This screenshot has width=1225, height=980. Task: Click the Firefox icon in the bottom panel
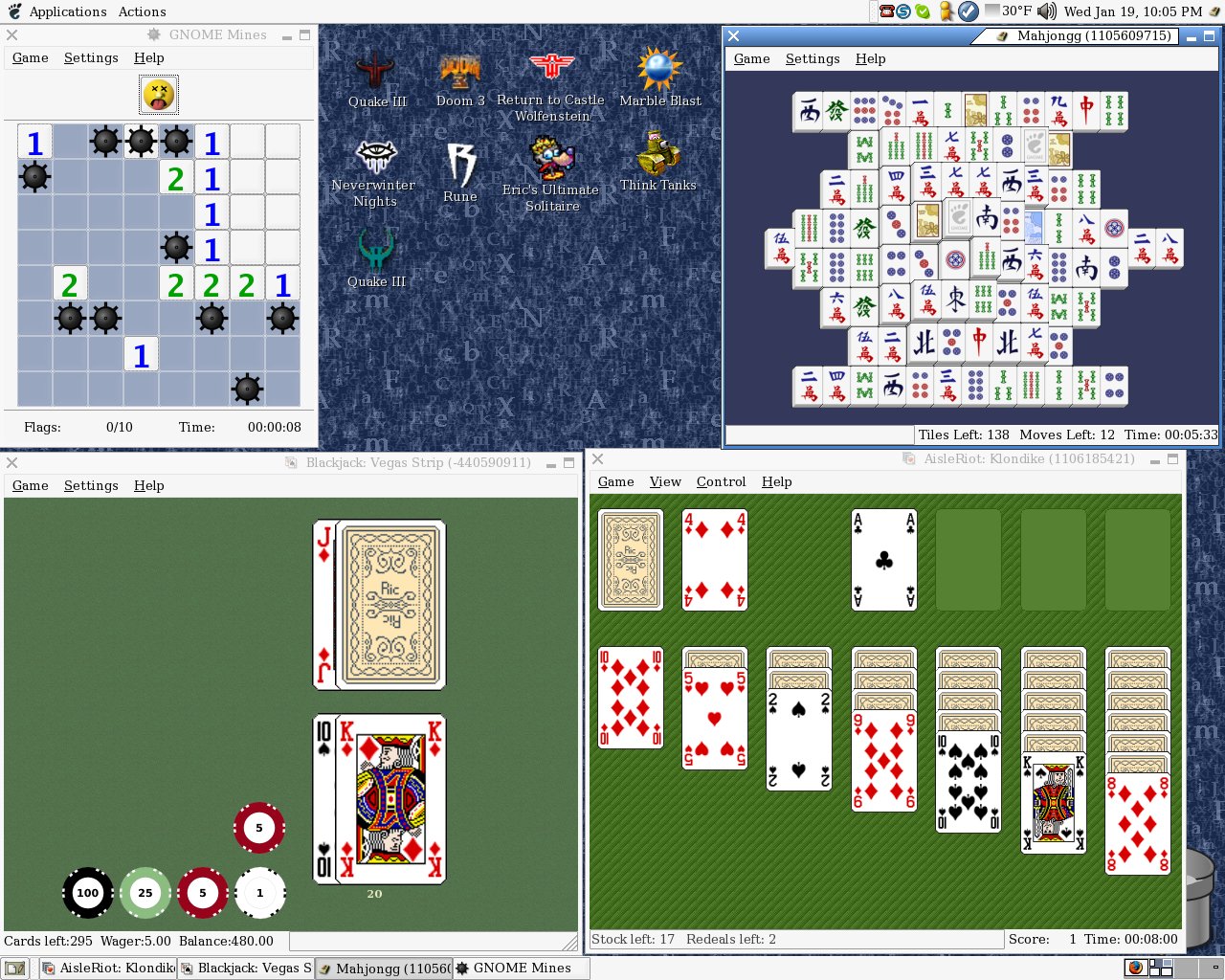click(x=1135, y=968)
